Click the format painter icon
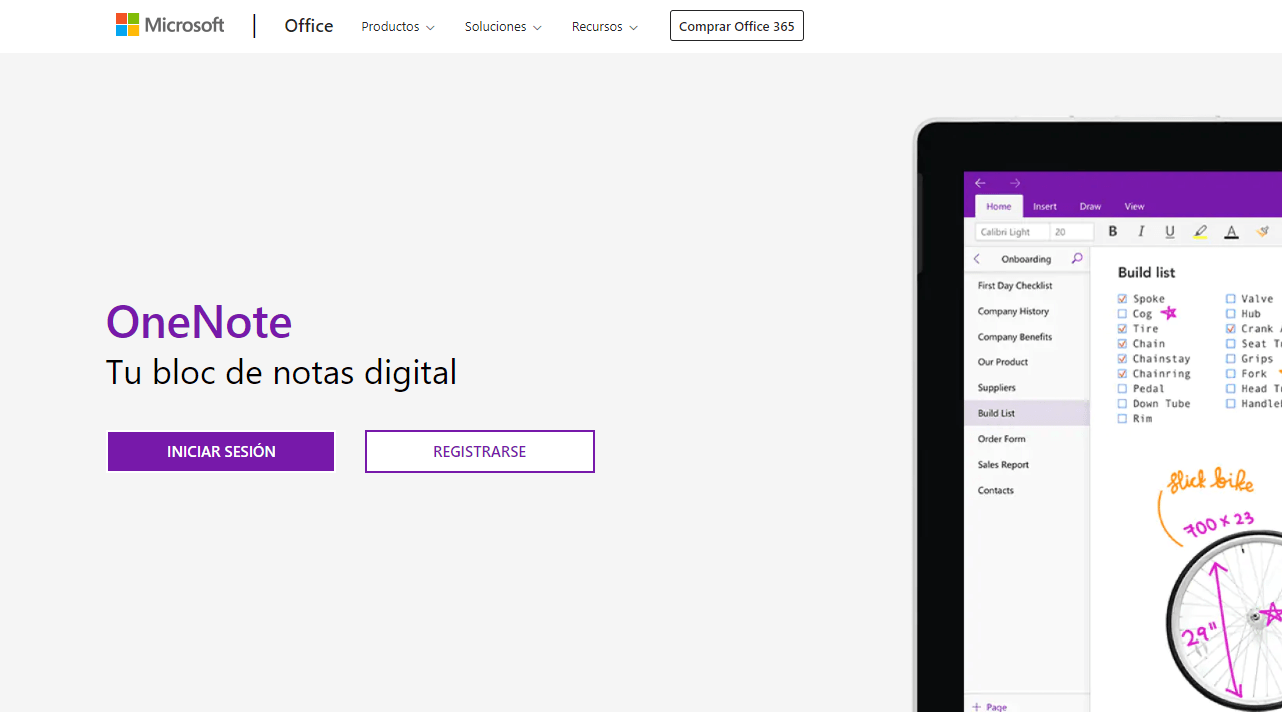 (1263, 231)
